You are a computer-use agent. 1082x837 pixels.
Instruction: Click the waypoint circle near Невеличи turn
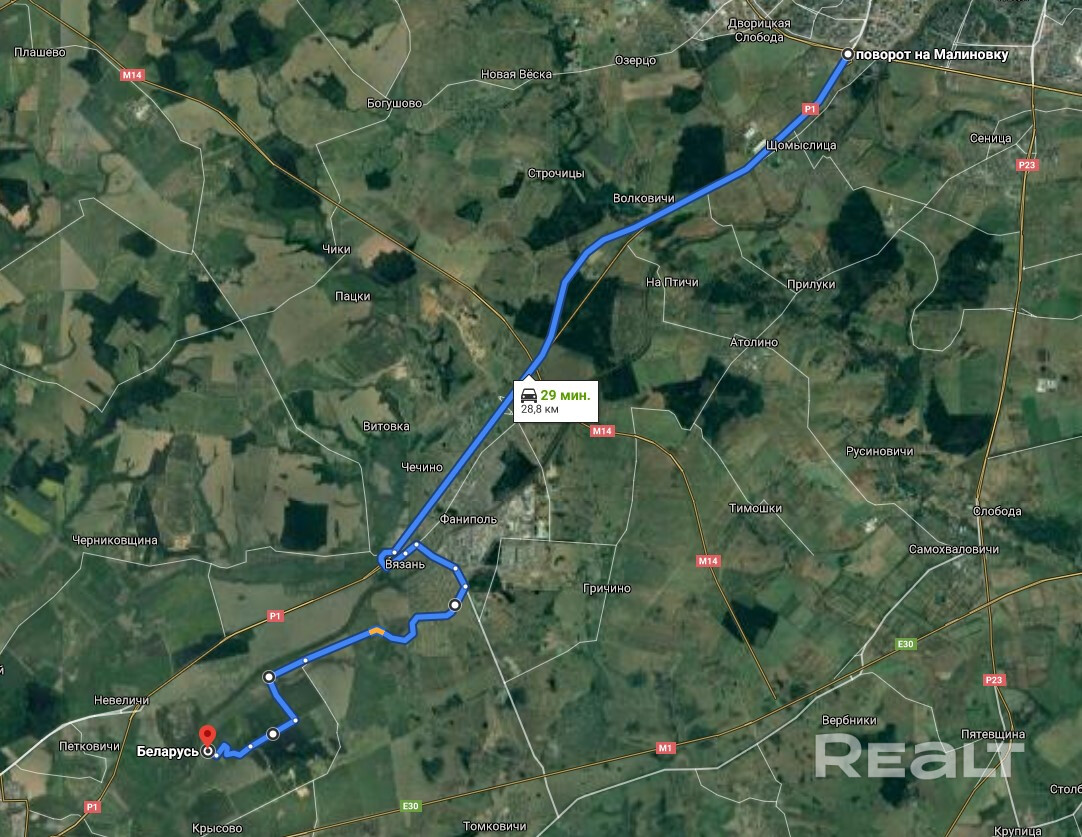coord(269,677)
